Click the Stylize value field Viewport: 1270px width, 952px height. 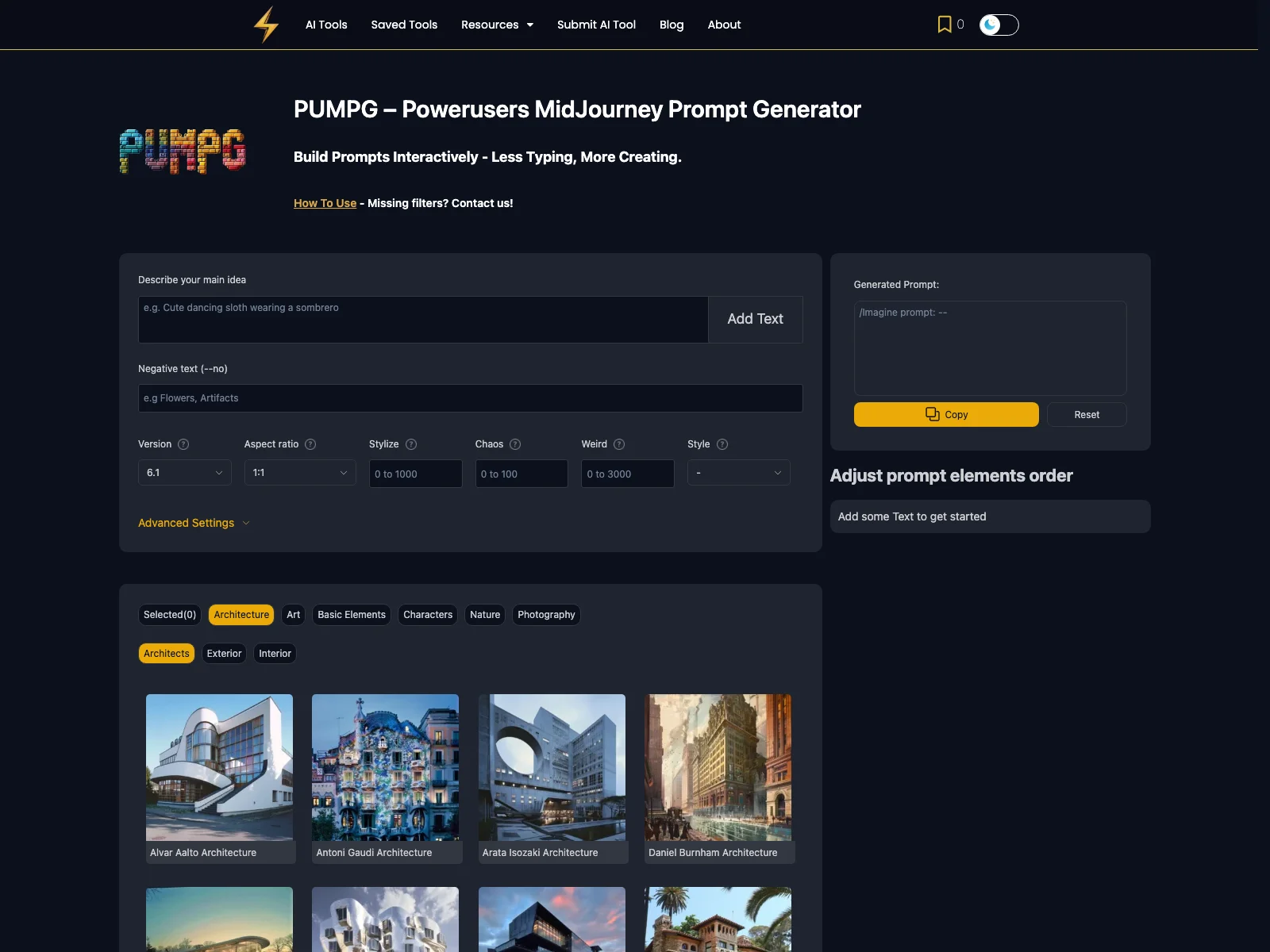pyautogui.click(x=416, y=474)
